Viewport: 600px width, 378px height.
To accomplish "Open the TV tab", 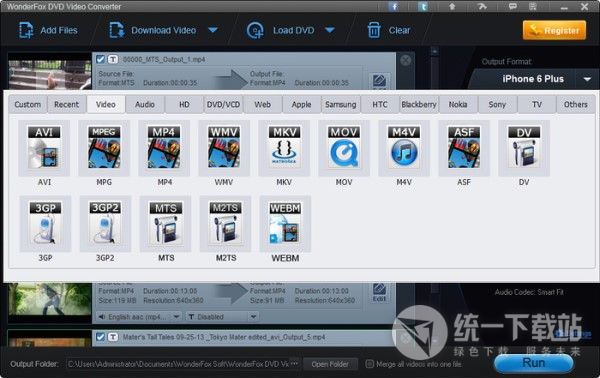I will click(537, 104).
